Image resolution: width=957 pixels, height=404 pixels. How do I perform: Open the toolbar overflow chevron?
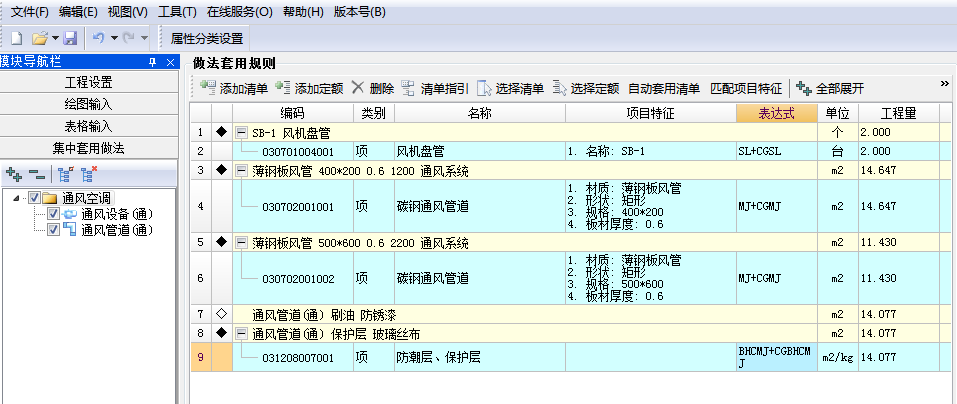coord(945,84)
